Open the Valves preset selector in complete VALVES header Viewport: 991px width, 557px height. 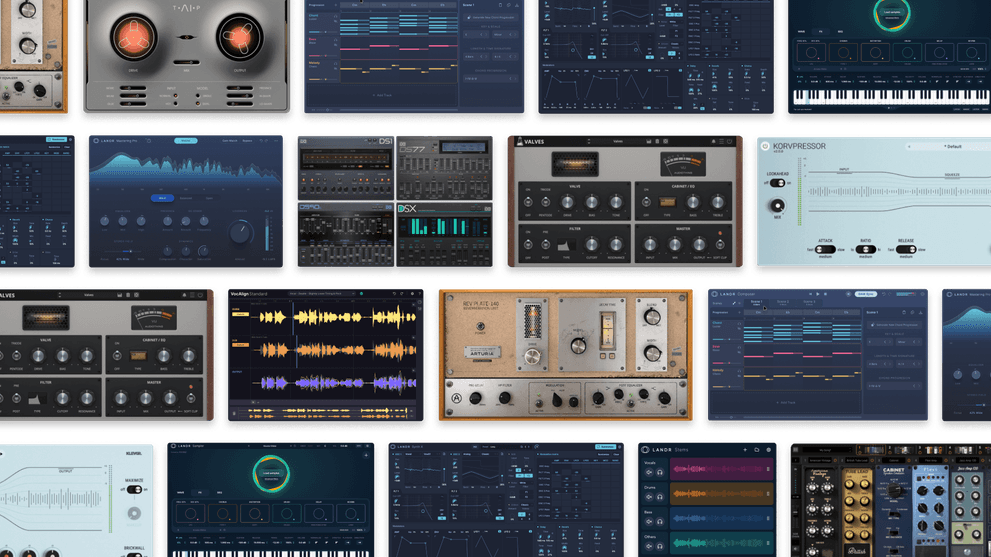(618, 141)
